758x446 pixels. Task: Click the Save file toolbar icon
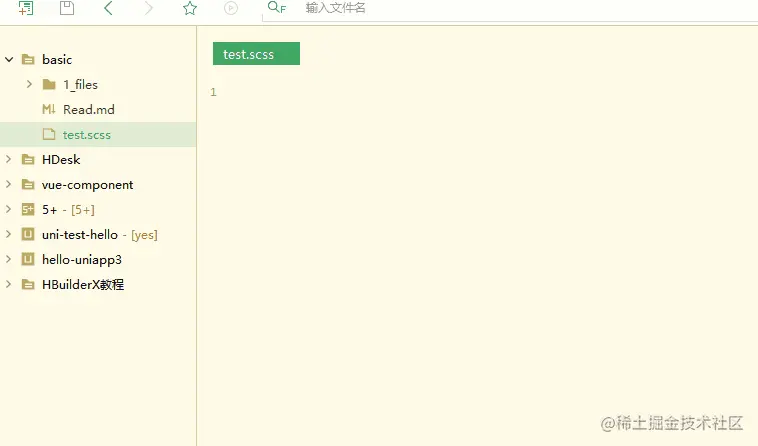pyautogui.click(x=67, y=8)
